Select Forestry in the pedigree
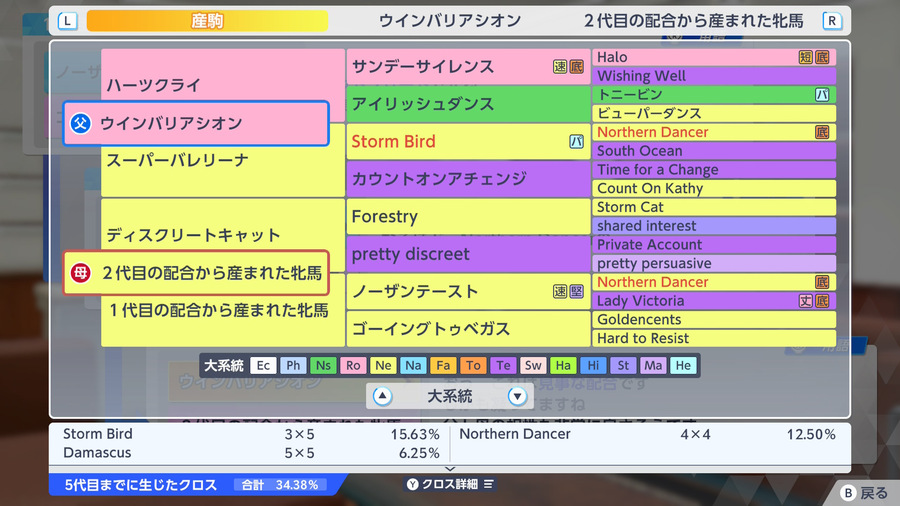The image size is (900, 506). [x=468, y=216]
